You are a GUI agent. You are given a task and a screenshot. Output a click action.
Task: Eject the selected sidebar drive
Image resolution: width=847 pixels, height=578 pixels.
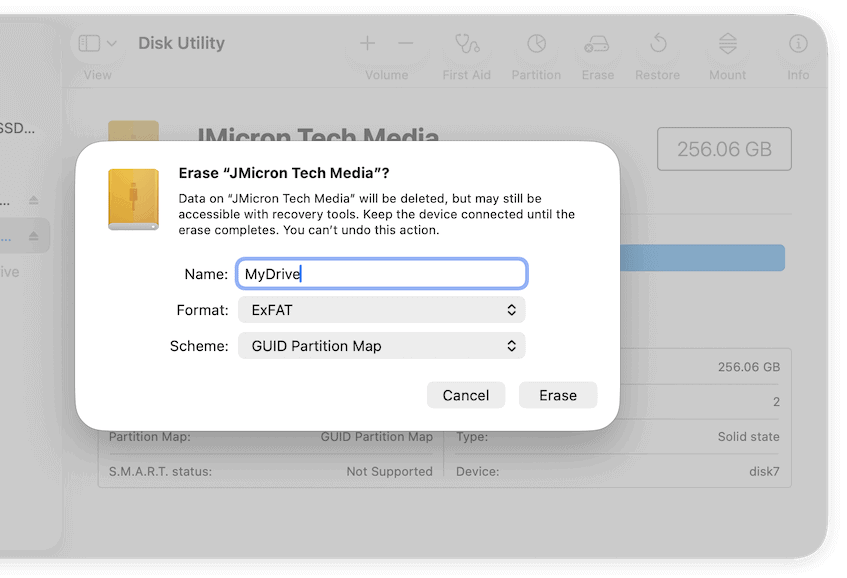(x=33, y=236)
